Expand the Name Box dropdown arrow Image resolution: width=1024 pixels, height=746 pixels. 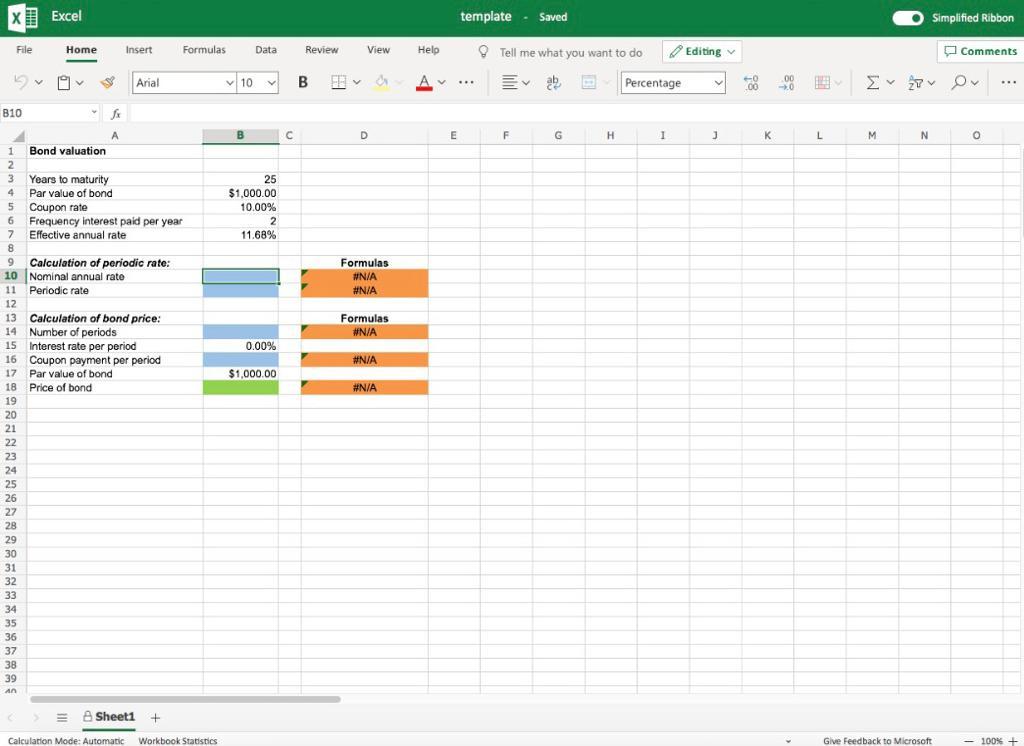[94, 112]
